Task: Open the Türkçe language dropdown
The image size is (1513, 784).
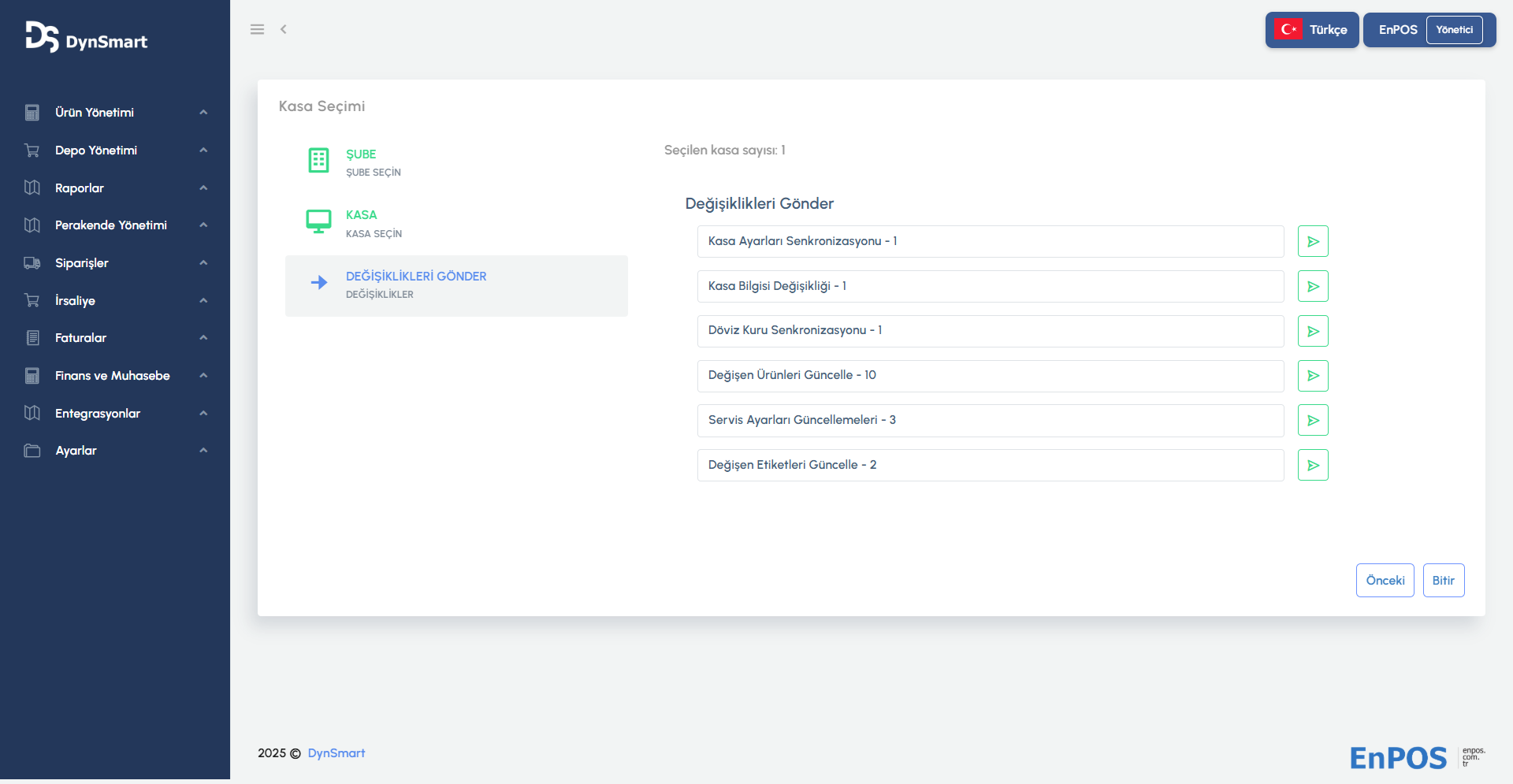Action: click(x=1312, y=30)
